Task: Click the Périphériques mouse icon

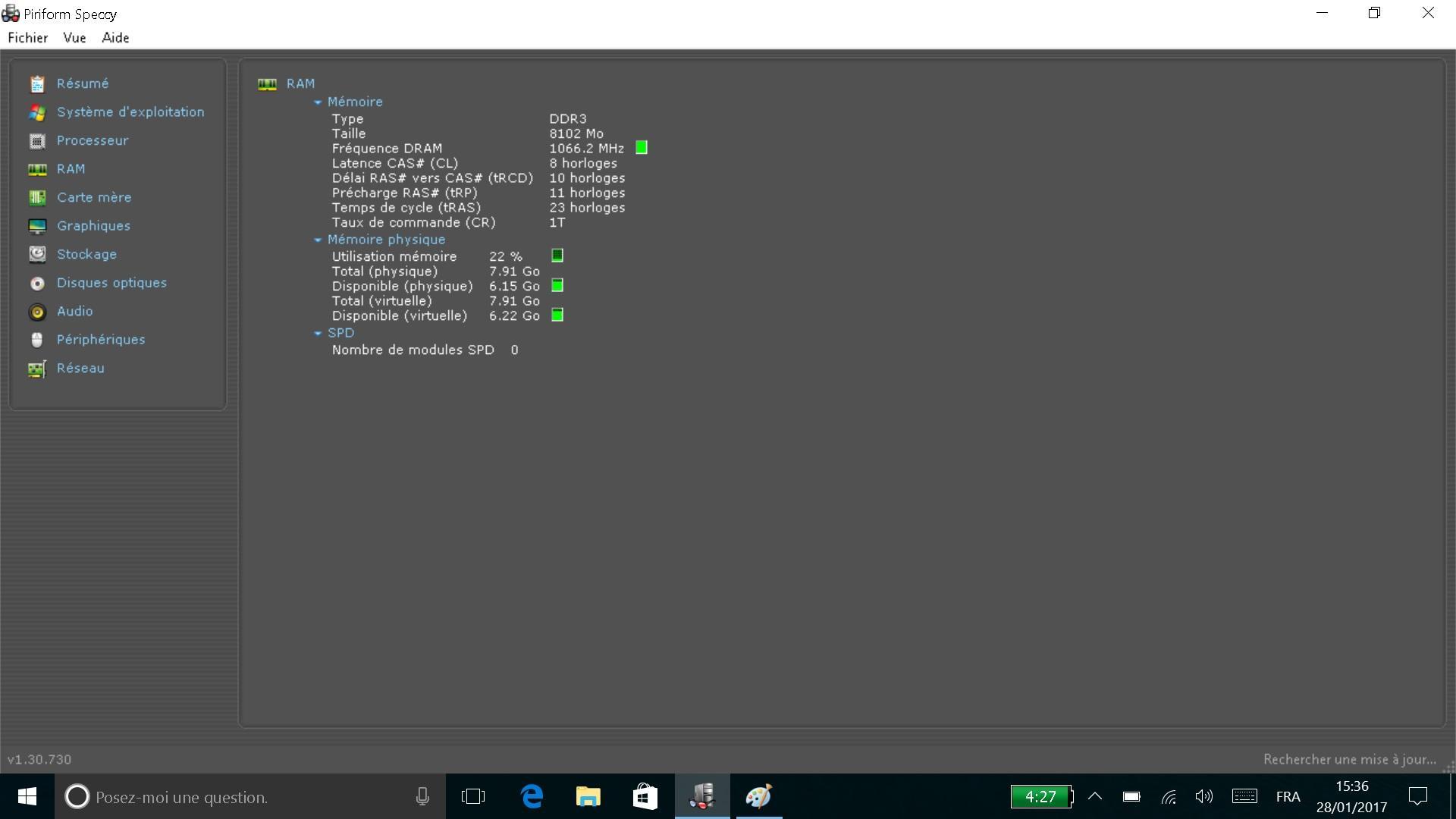Action: click(37, 340)
